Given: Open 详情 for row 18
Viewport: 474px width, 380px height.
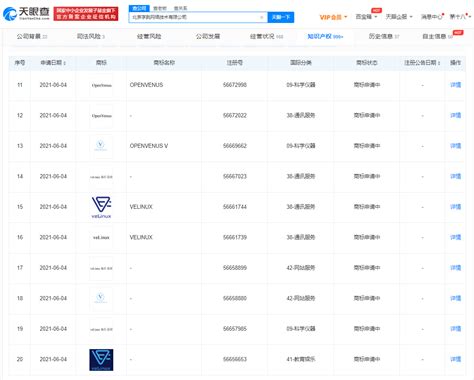Looking at the screenshot, I should [x=455, y=298].
